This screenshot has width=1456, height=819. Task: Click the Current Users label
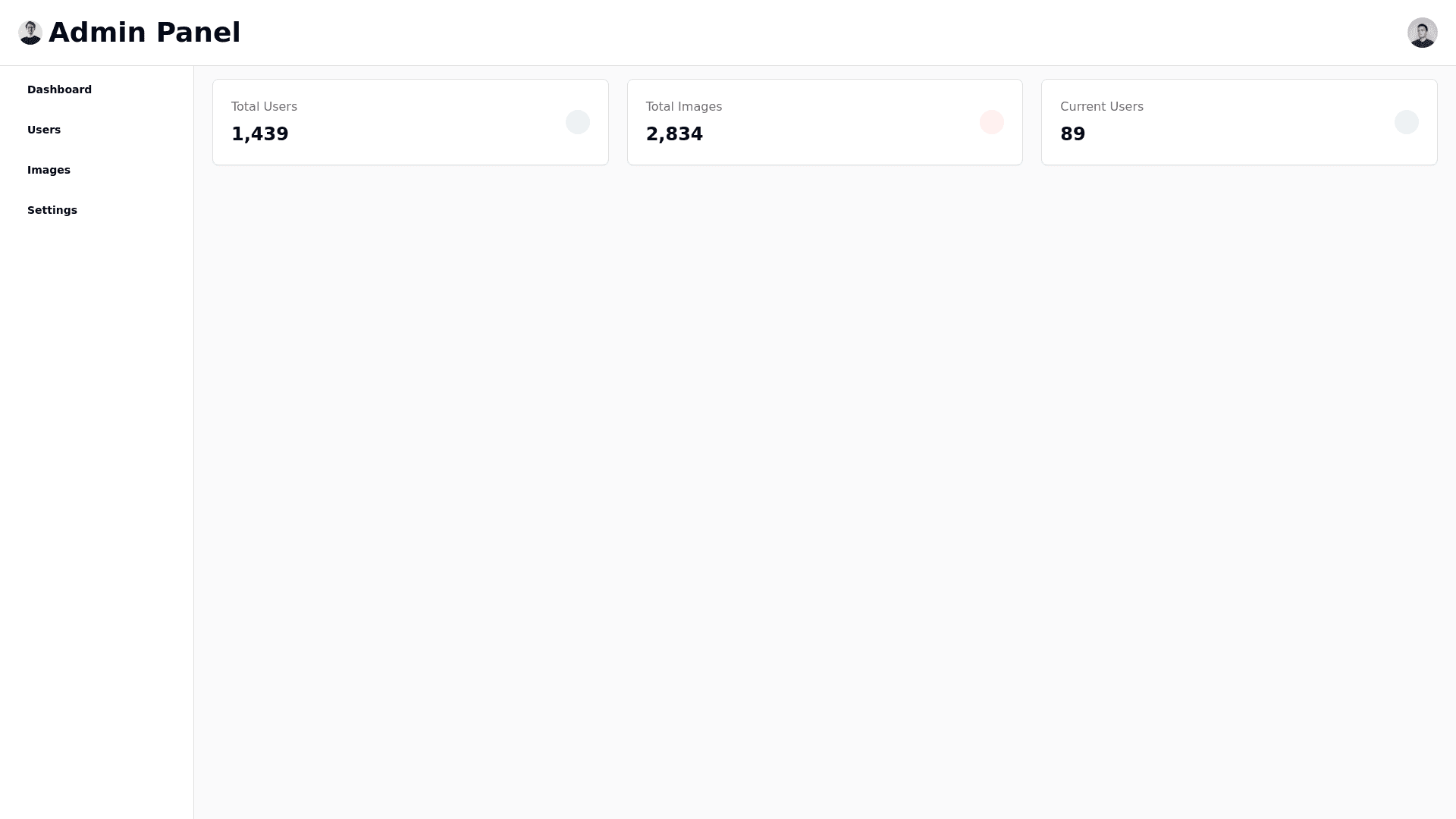(x=1101, y=107)
